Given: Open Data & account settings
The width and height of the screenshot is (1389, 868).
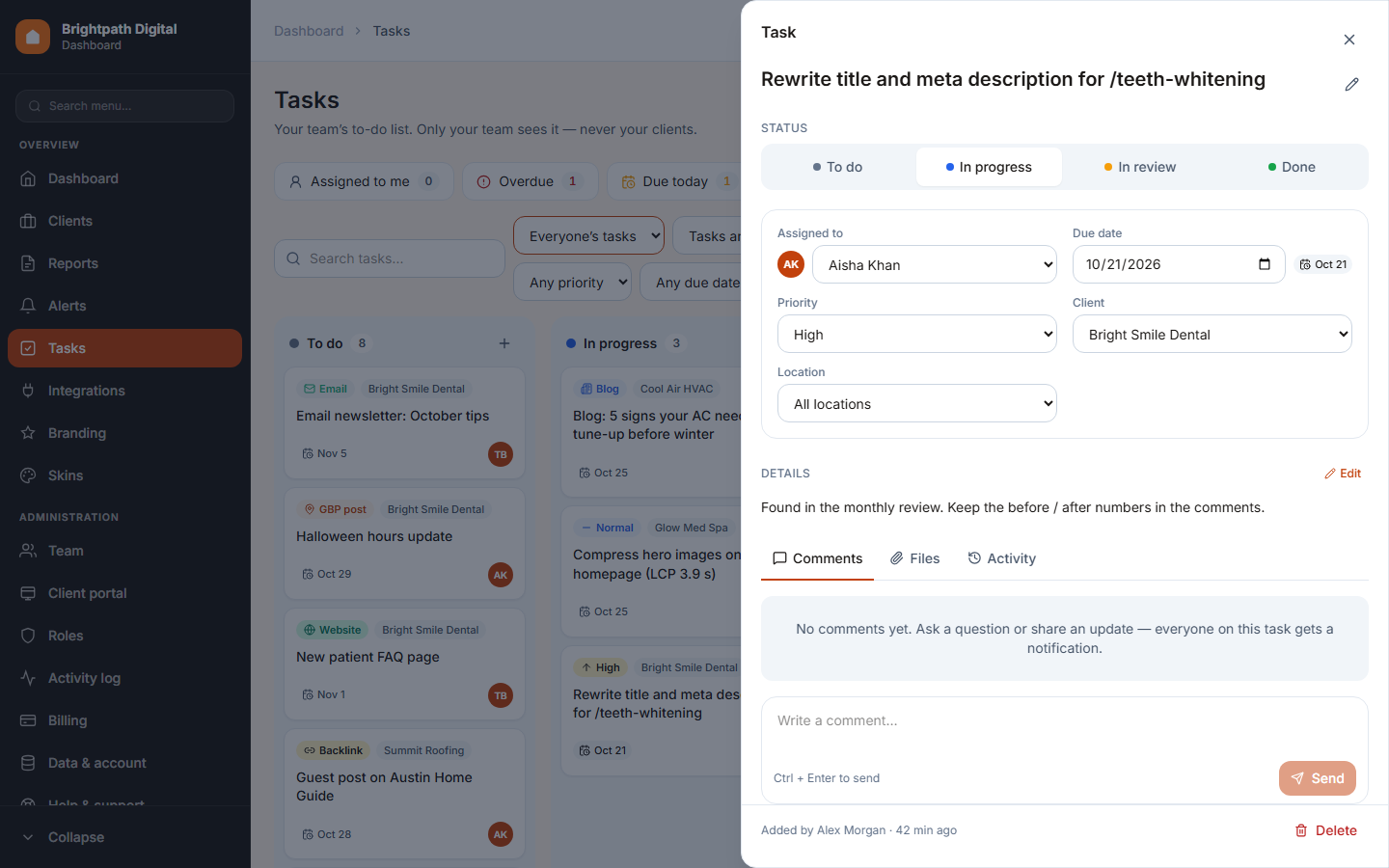Looking at the screenshot, I should coord(124,763).
